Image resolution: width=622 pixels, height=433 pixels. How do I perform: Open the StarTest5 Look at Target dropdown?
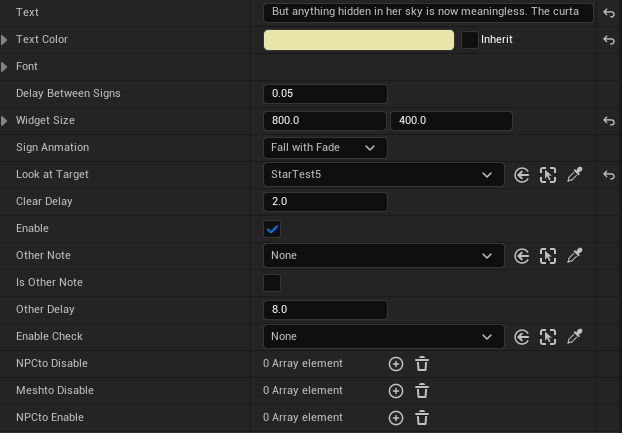point(382,175)
